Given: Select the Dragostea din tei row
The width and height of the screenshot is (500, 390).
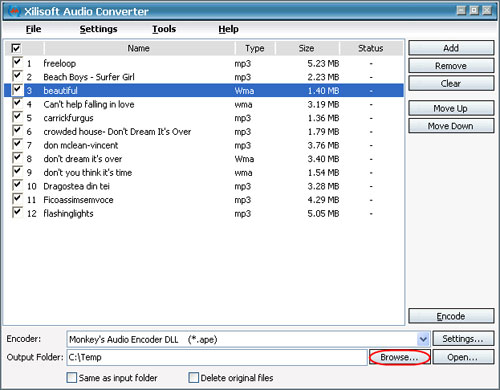Looking at the screenshot, I should (204, 186).
